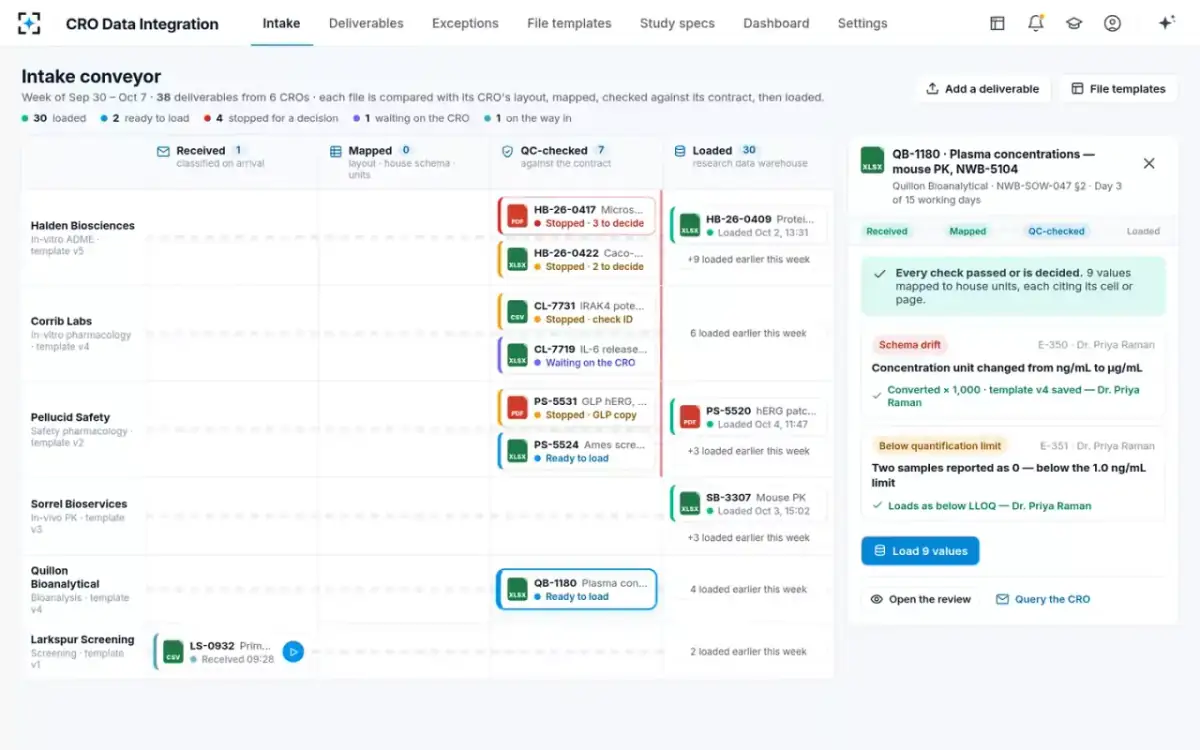Open the LS-0932 received card

tap(230, 652)
